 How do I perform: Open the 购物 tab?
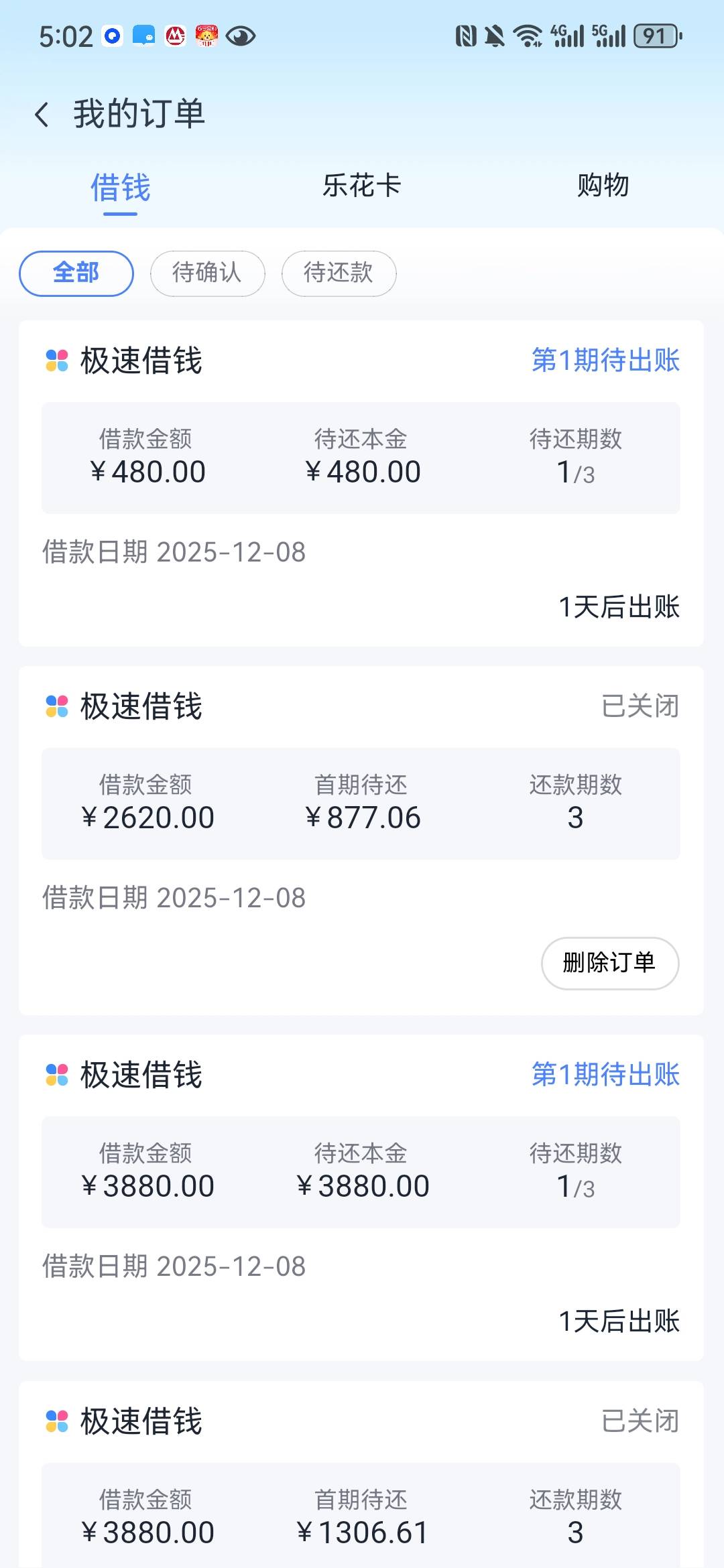pos(603,186)
